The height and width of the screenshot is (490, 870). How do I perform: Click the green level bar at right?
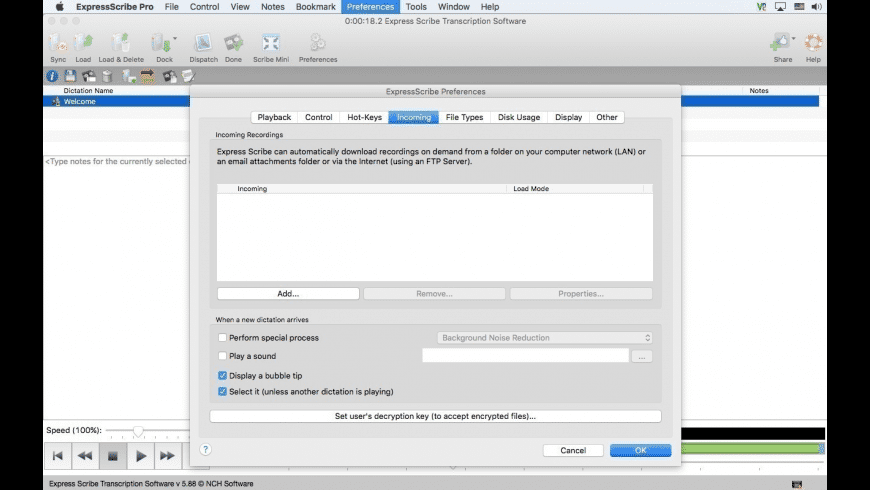coord(753,448)
